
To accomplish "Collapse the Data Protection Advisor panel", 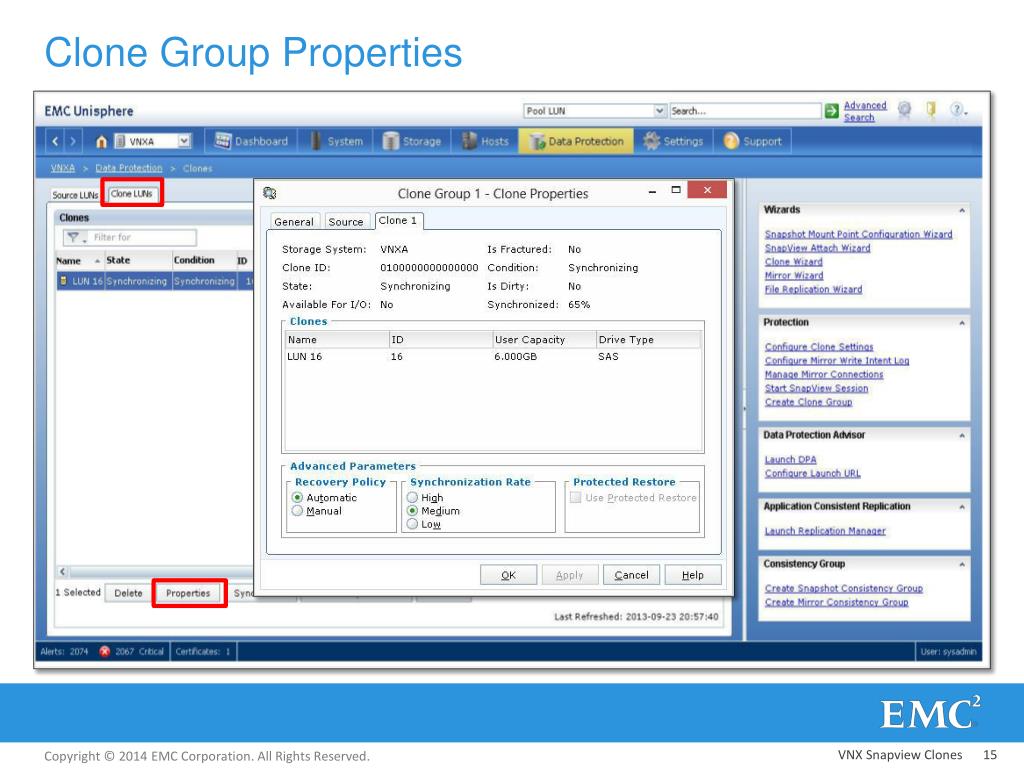I will [x=962, y=436].
